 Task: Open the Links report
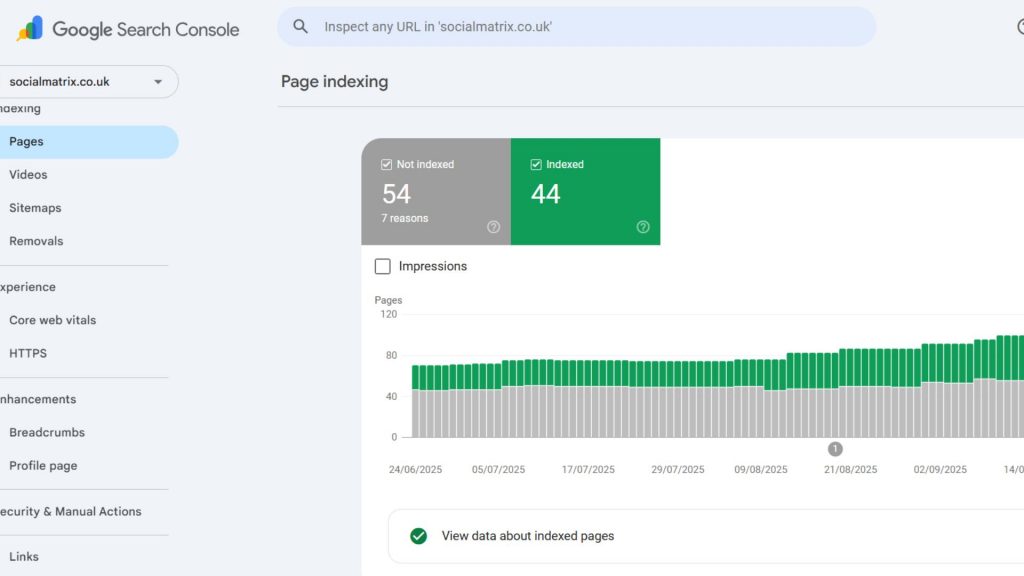pyautogui.click(x=24, y=557)
